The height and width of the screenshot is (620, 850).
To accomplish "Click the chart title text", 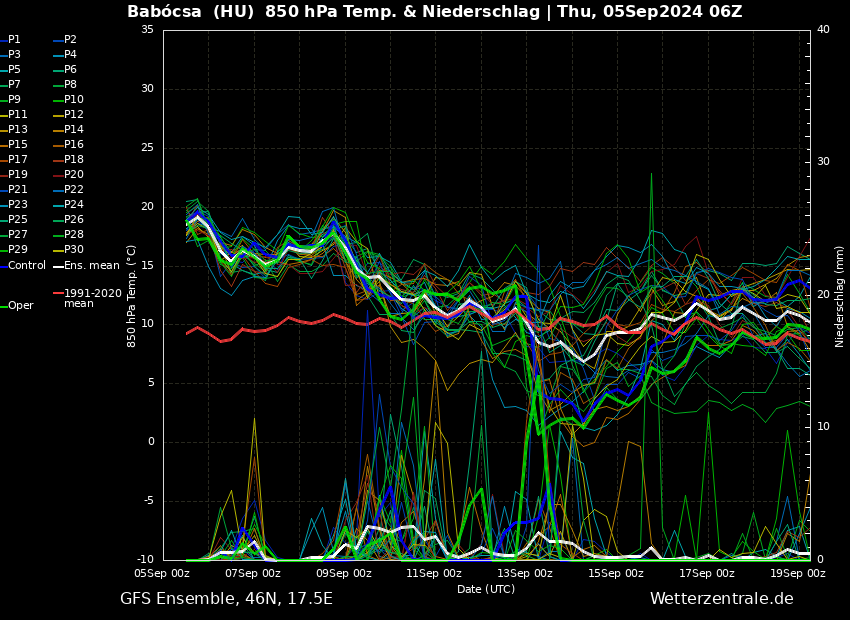I will pos(434,12).
